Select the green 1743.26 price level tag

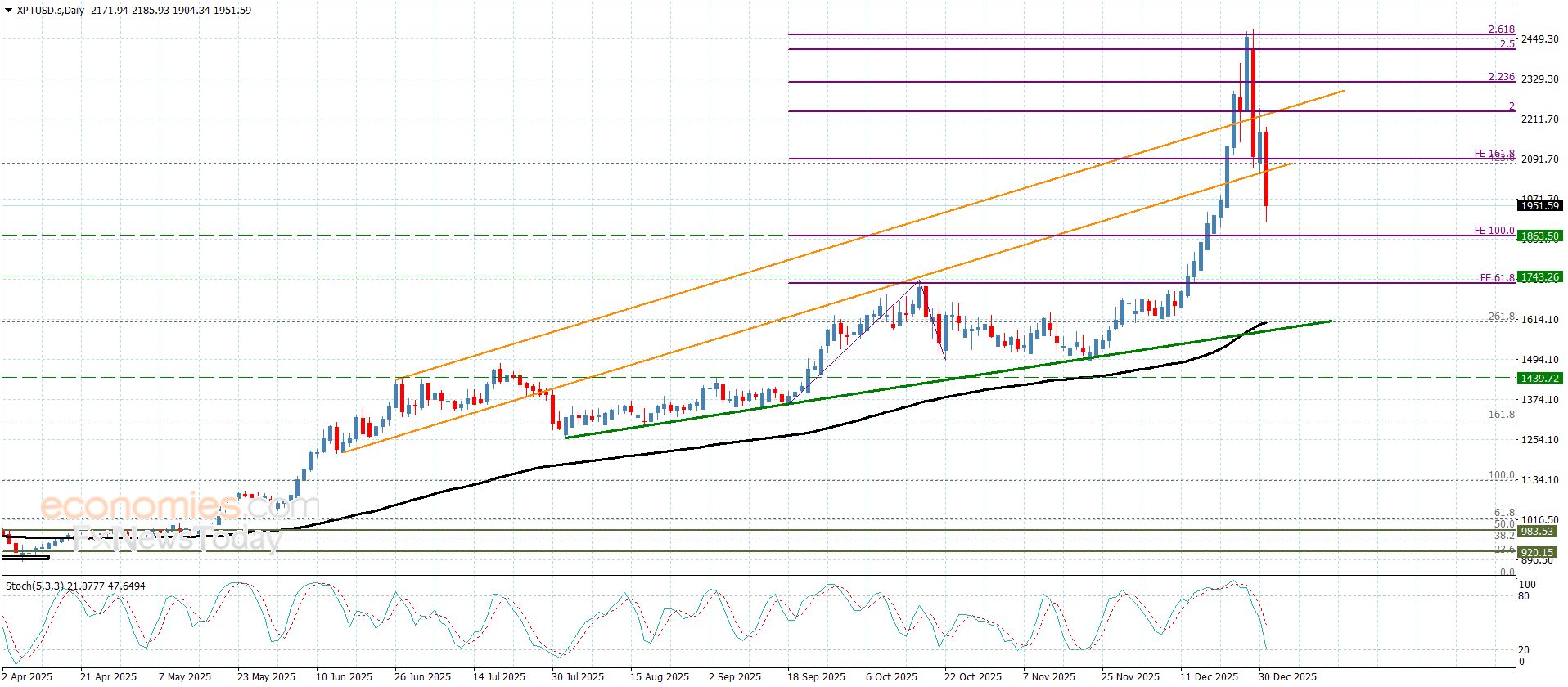coord(1539,277)
